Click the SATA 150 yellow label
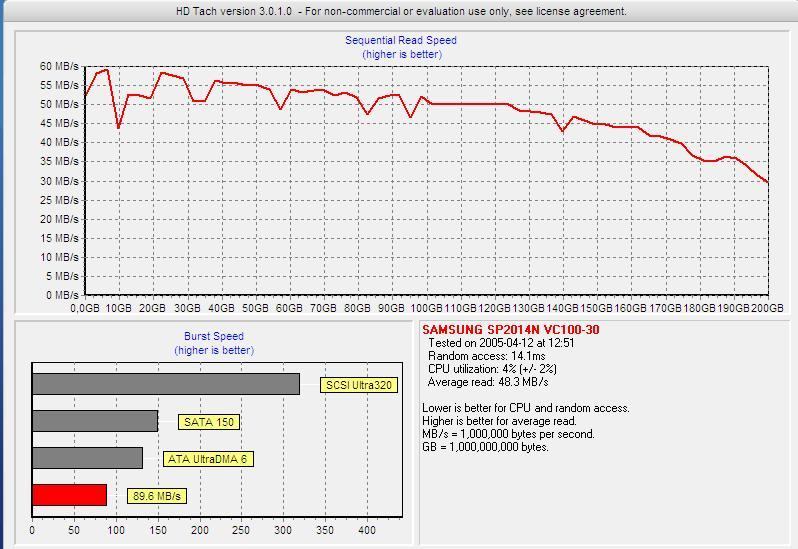 pyautogui.click(x=209, y=422)
